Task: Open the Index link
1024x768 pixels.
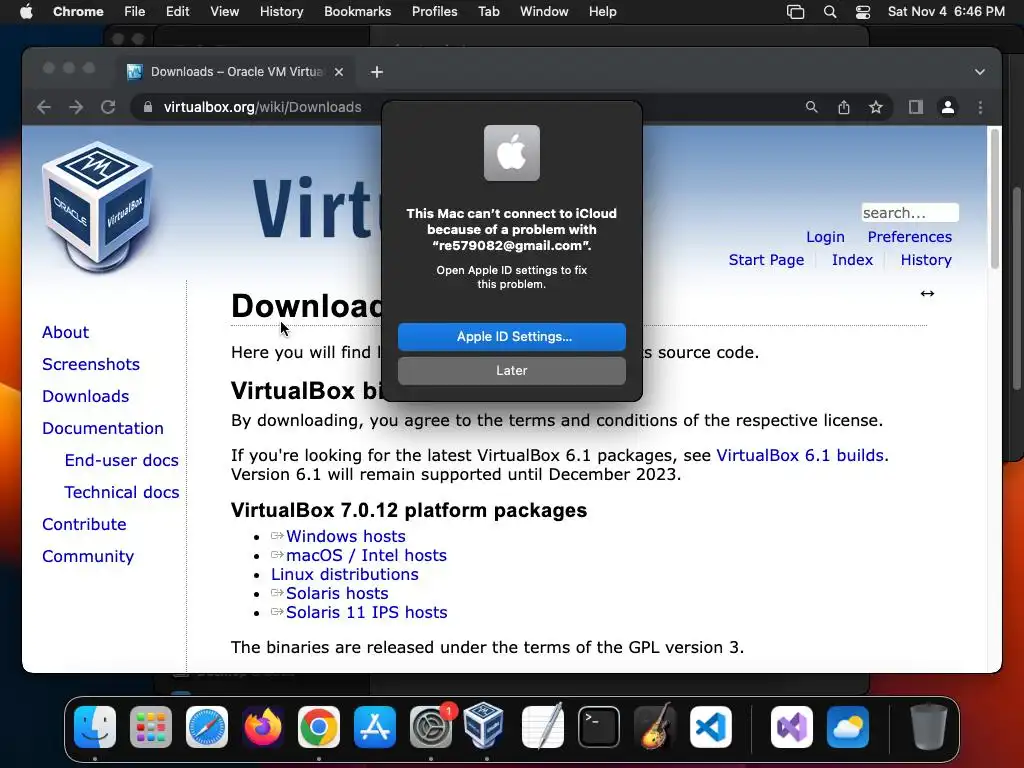Action: click(x=852, y=260)
